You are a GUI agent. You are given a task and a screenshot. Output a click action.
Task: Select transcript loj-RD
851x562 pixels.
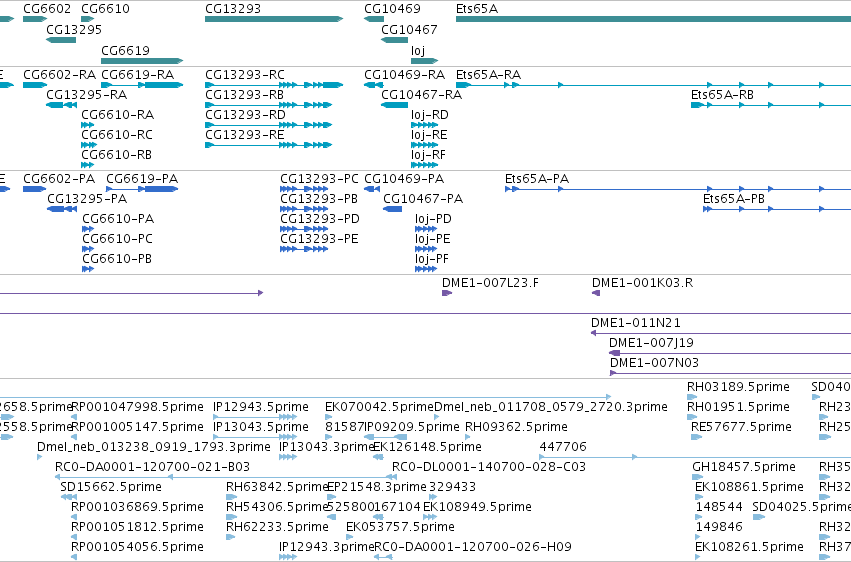coord(430,114)
